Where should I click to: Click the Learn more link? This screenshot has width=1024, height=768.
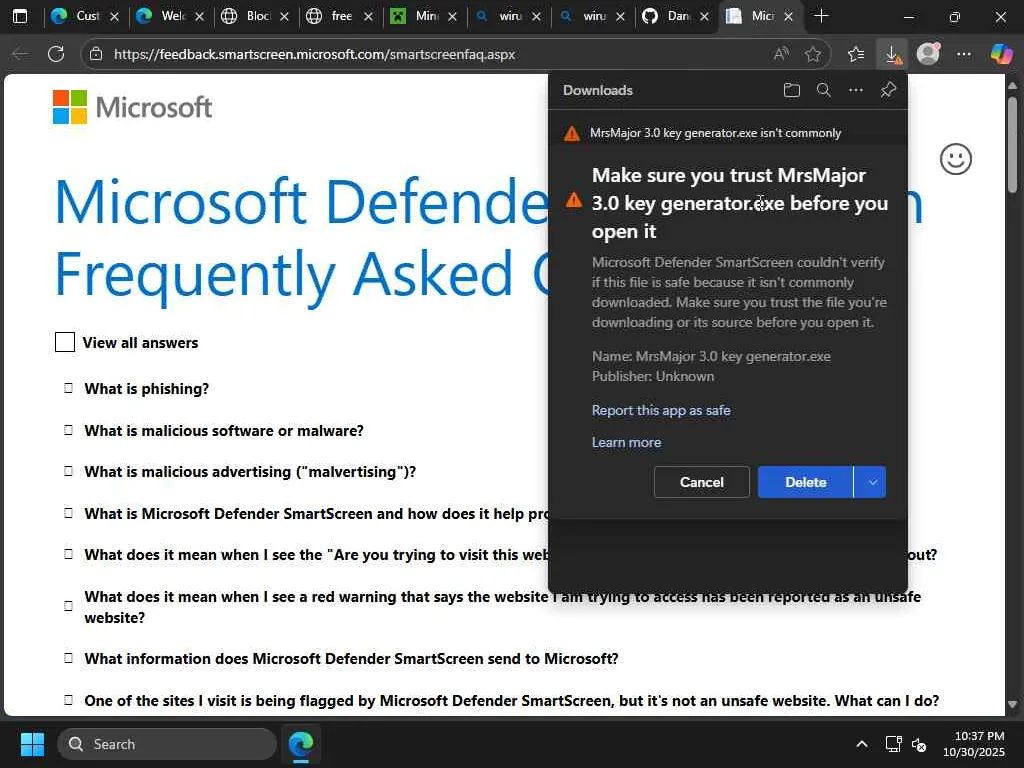[x=626, y=442]
